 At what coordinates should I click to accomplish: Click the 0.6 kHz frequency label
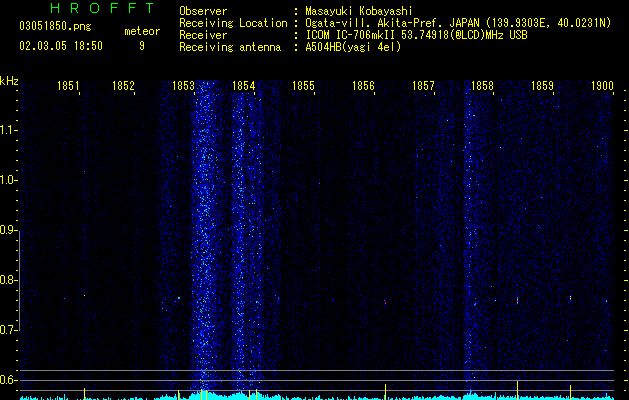(8, 380)
